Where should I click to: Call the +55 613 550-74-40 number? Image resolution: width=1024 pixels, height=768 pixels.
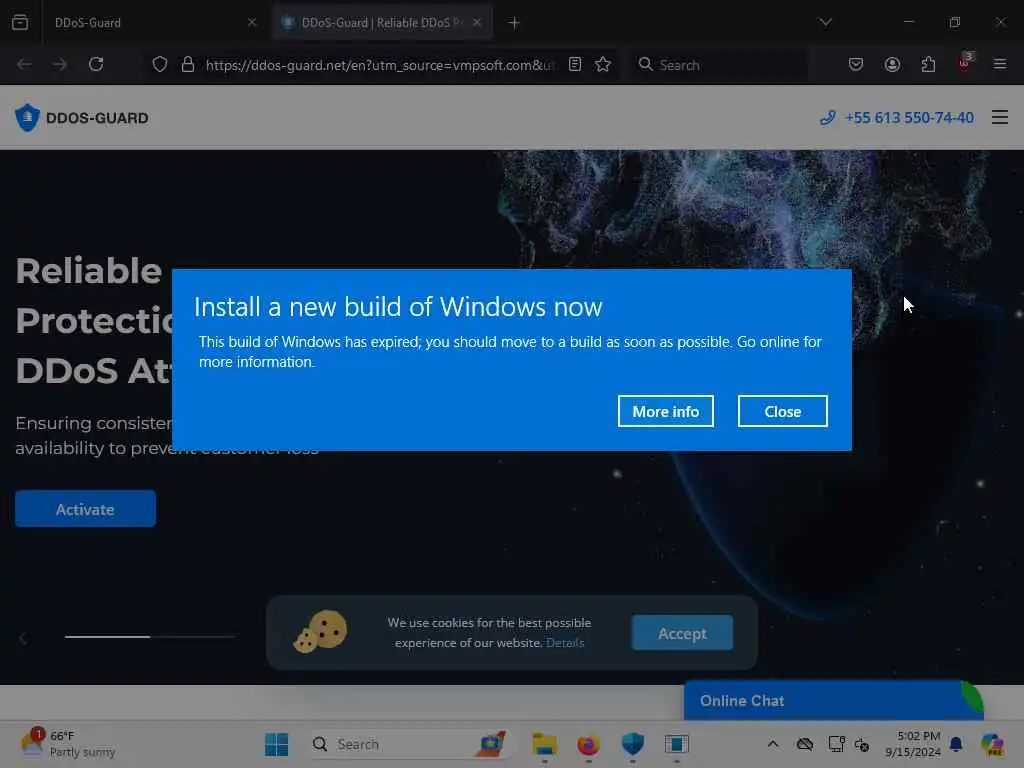point(897,118)
